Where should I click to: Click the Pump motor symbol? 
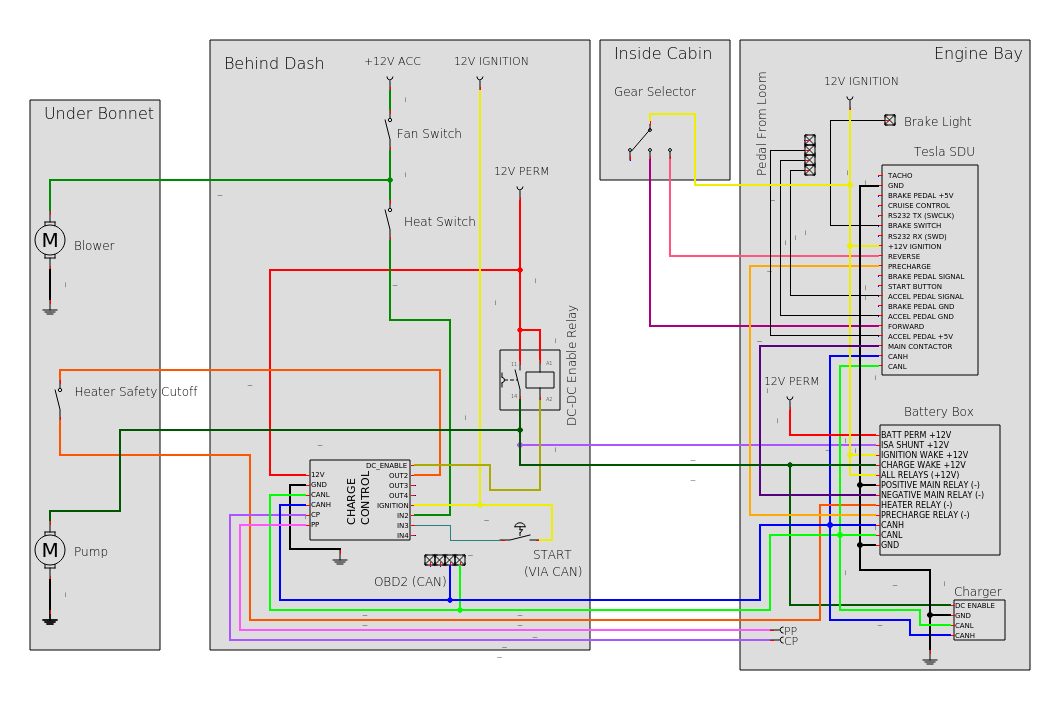pos(50,550)
